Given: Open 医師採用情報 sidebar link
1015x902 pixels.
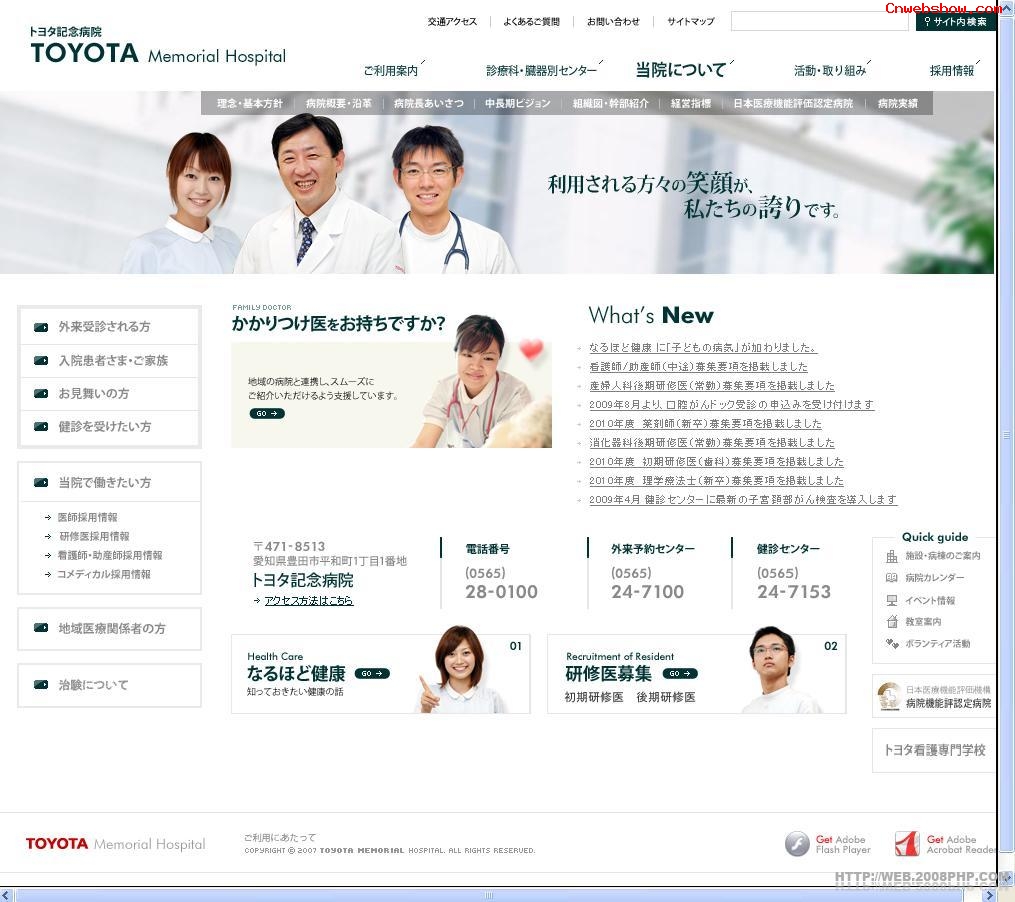Looking at the screenshot, I should pyautogui.click(x=87, y=517).
